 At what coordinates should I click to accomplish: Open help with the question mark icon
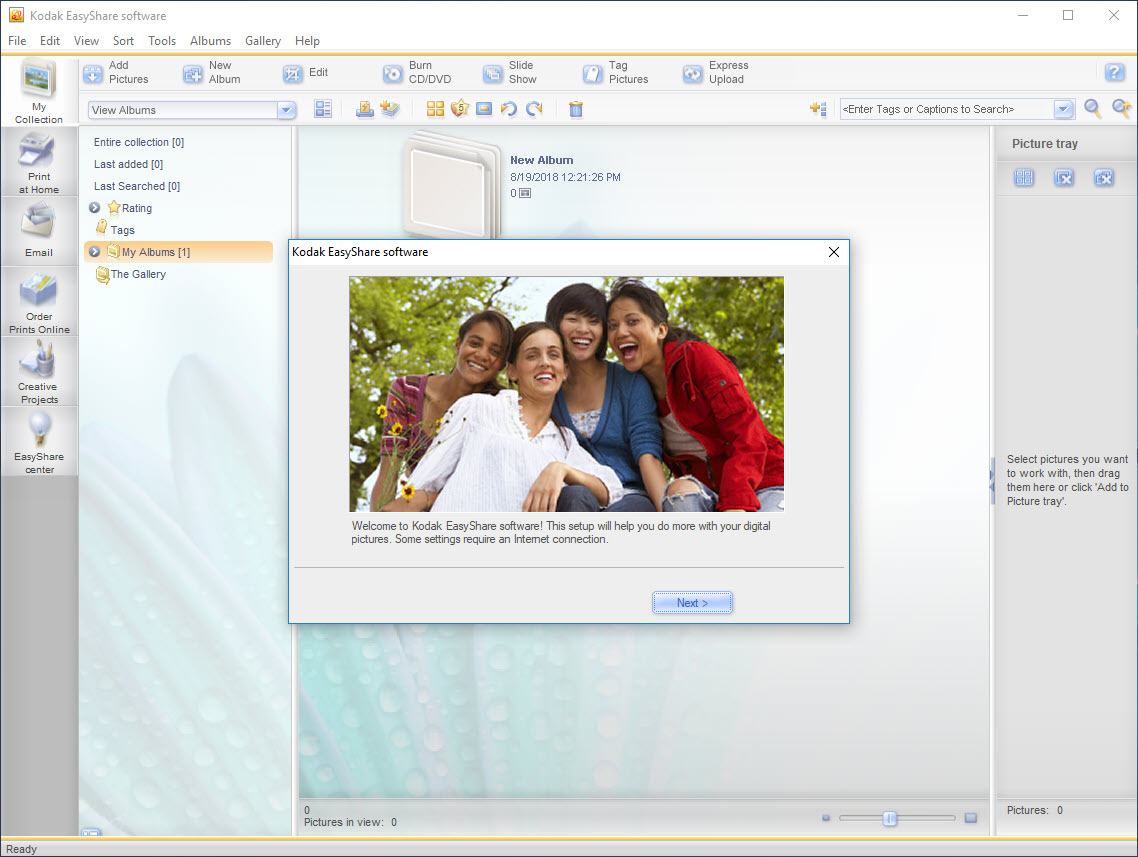pos(1114,72)
